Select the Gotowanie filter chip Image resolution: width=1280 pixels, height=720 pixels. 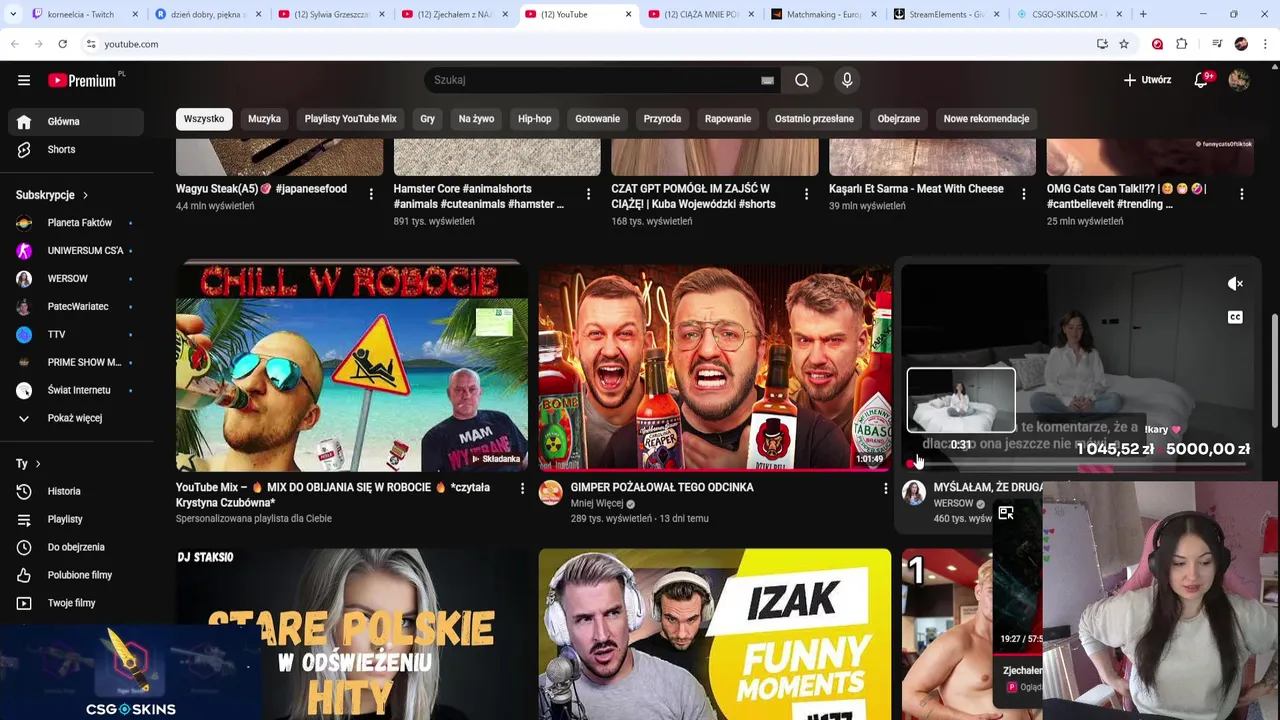(x=597, y=119)
